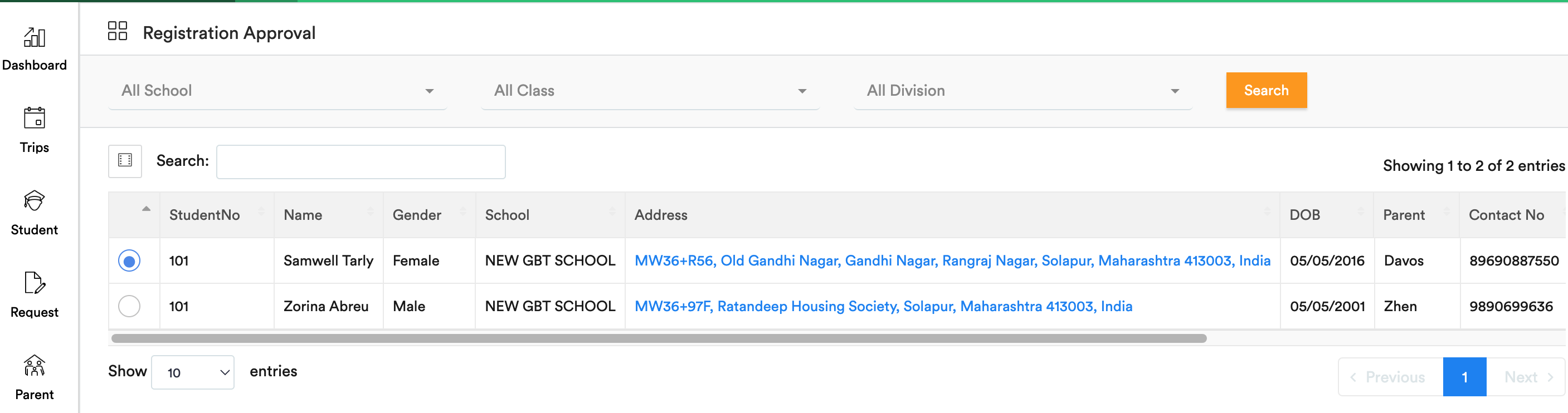1568x413 pixels.
Task: Expand the All School dropdown
Action: (x=277, y=91)
